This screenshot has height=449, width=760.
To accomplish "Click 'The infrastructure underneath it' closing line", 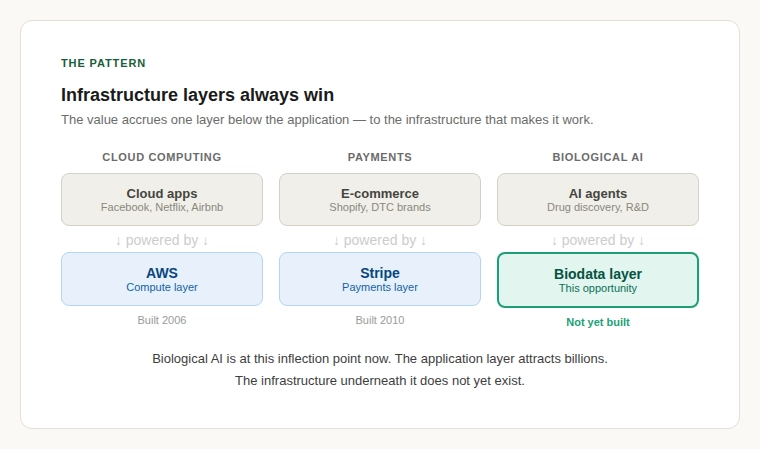I will [380, 381].
